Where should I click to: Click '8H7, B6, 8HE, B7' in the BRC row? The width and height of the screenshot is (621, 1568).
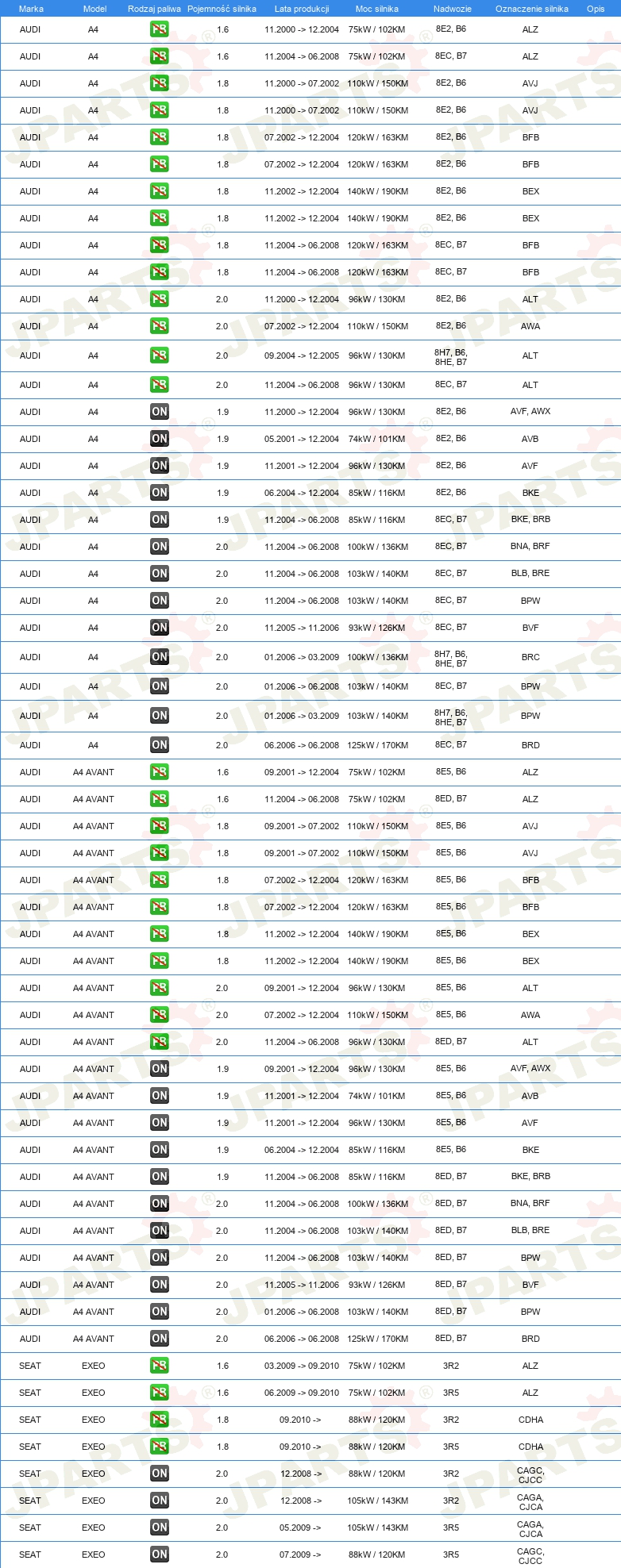(x=451, y=659)
